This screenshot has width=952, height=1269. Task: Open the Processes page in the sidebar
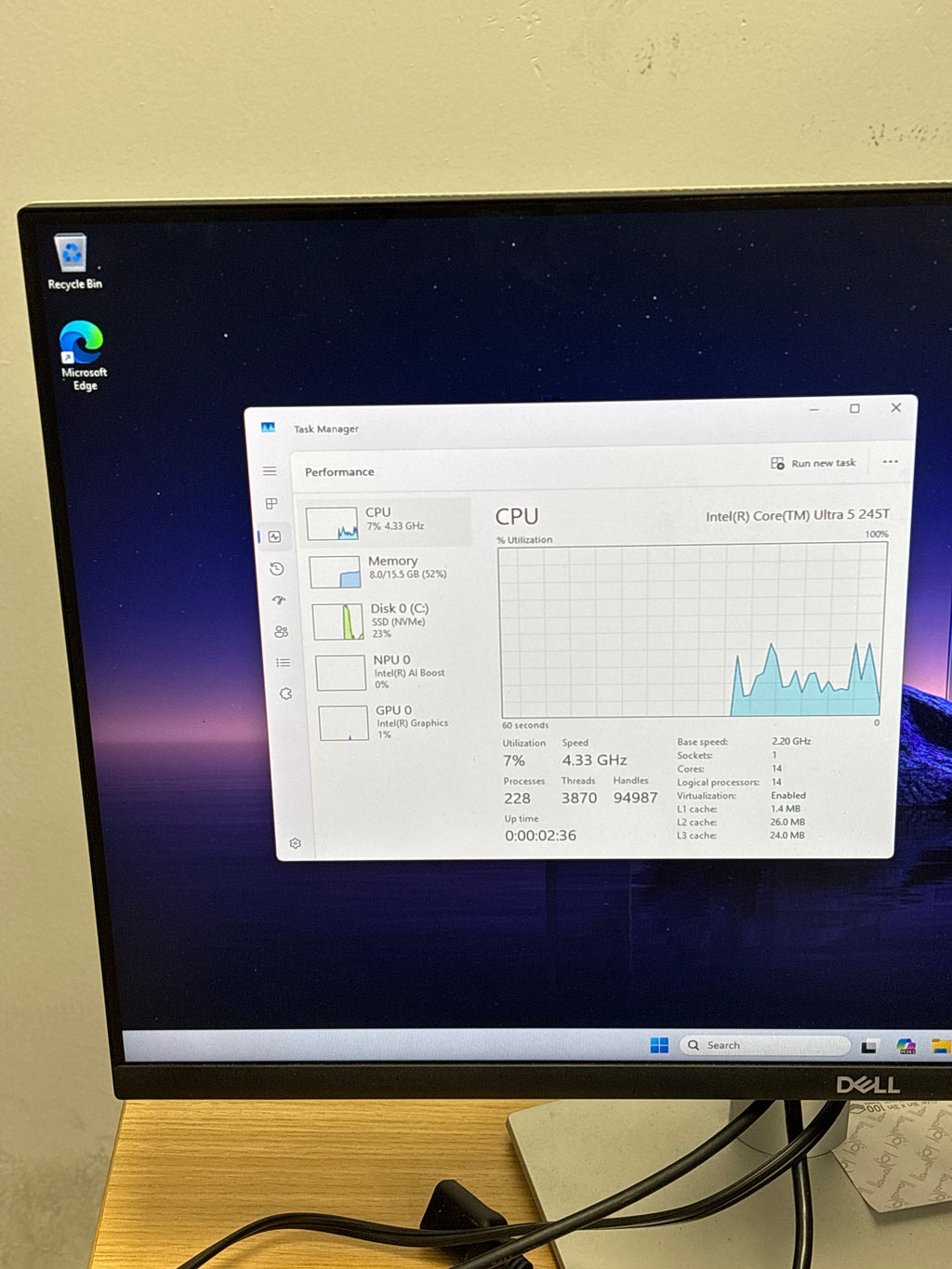point(271,504)
